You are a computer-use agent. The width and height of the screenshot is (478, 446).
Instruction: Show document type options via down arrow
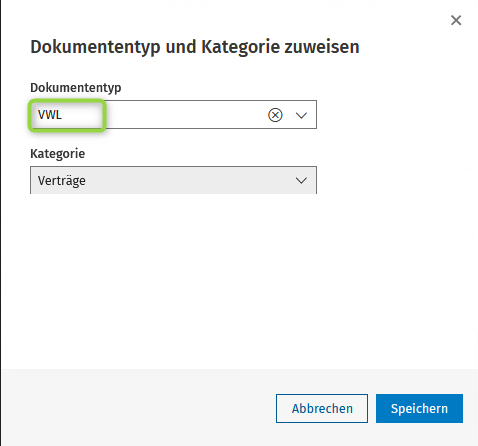coord(301,115)
